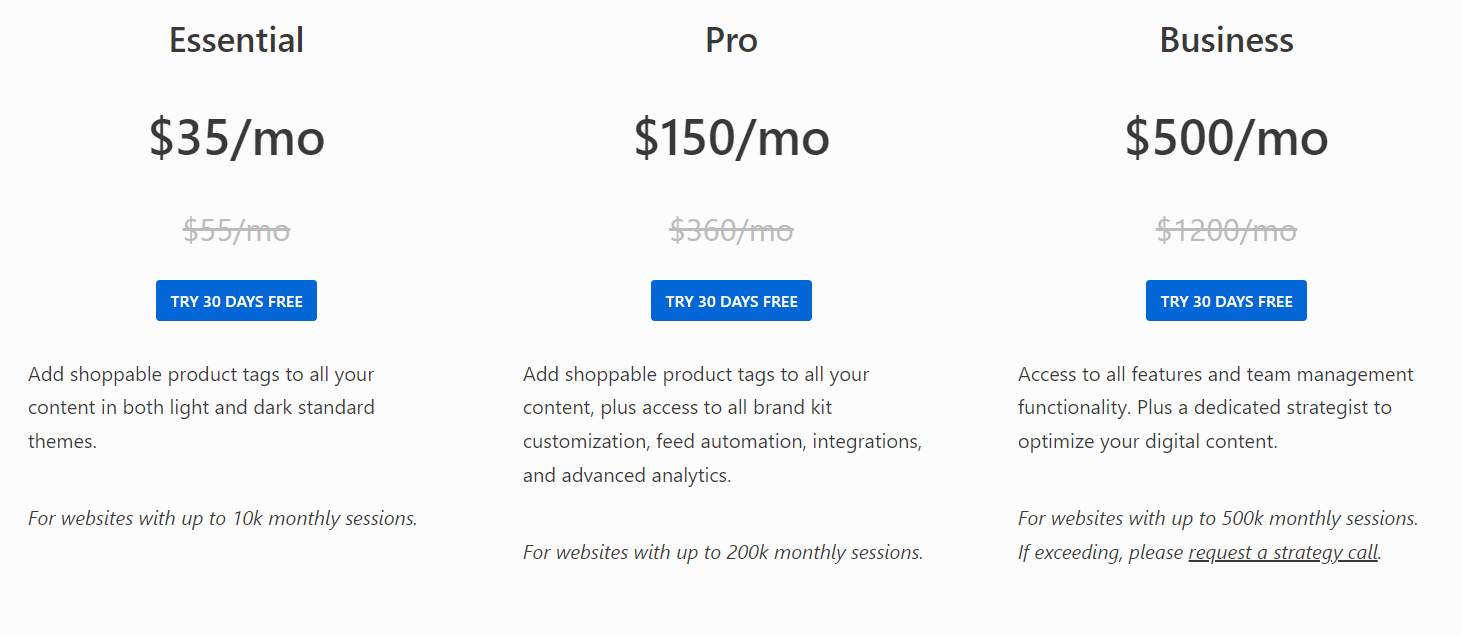Viewport: 1462px width, 636px height.
Task: Click the $35/mo price
Action: point(236,137)
